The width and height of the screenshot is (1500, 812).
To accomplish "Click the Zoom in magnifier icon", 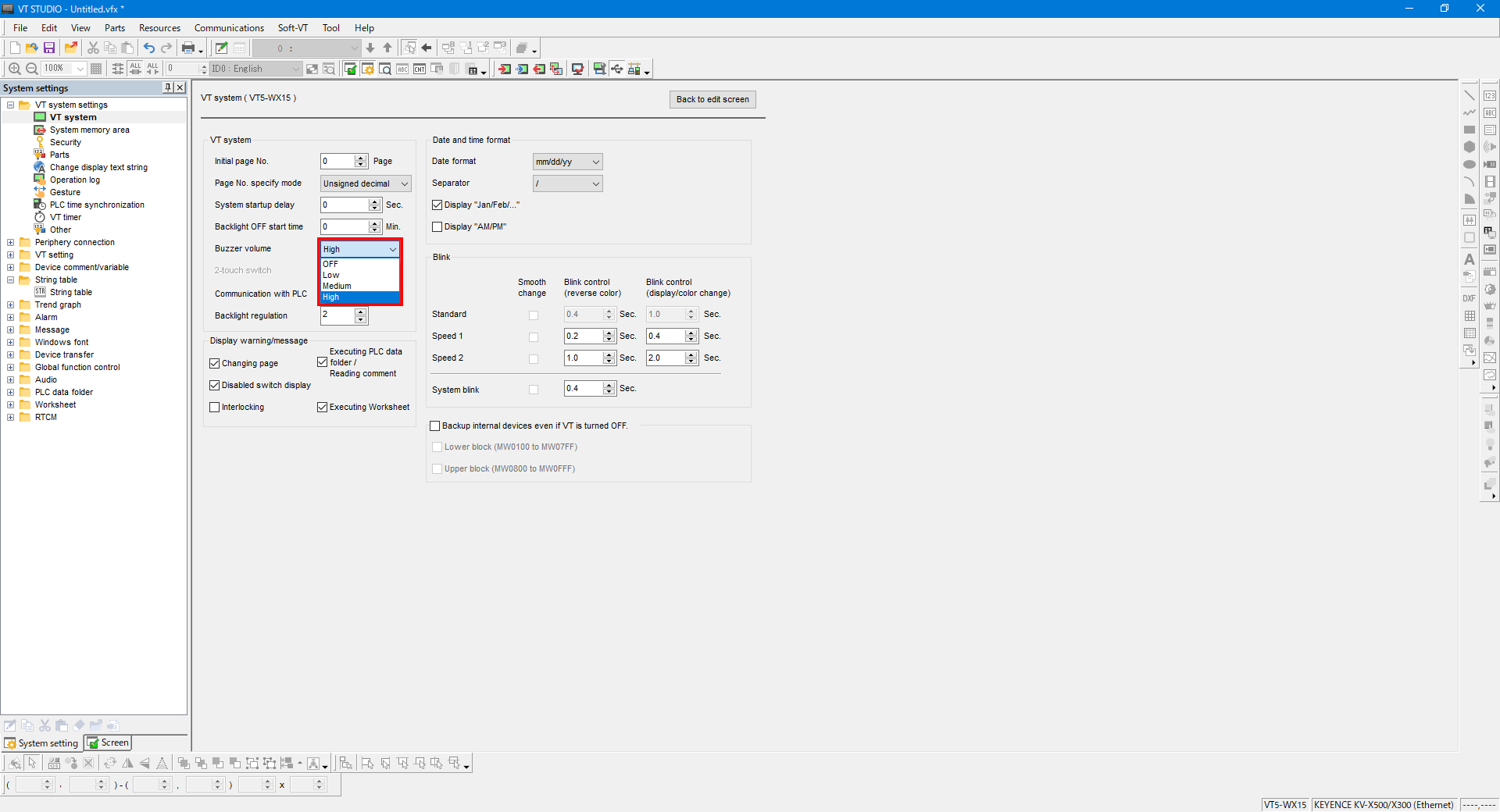I will coord(14,69).
